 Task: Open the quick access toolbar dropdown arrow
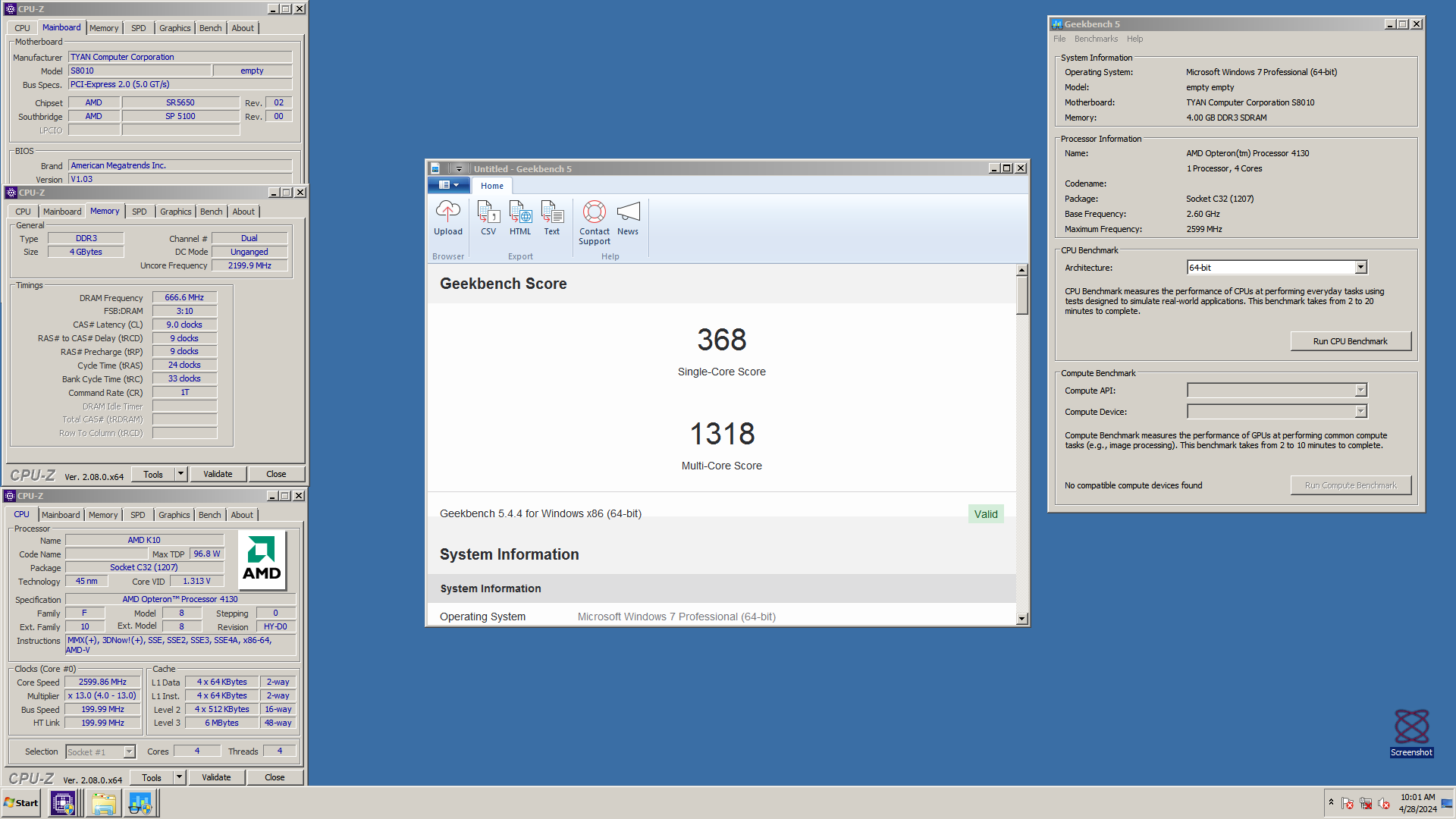tap(459, 168)
